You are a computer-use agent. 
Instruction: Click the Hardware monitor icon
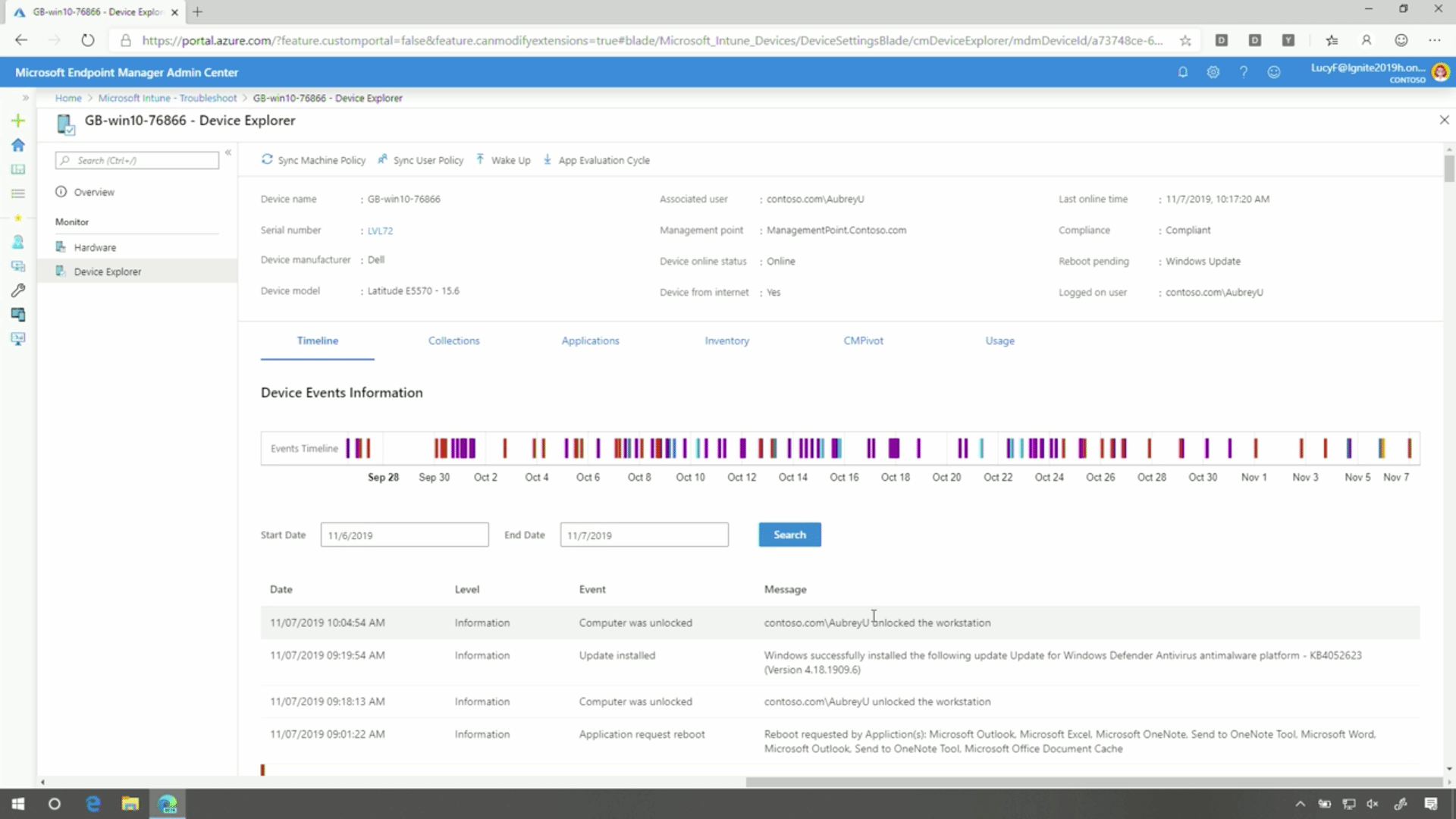tap(61, 246)
